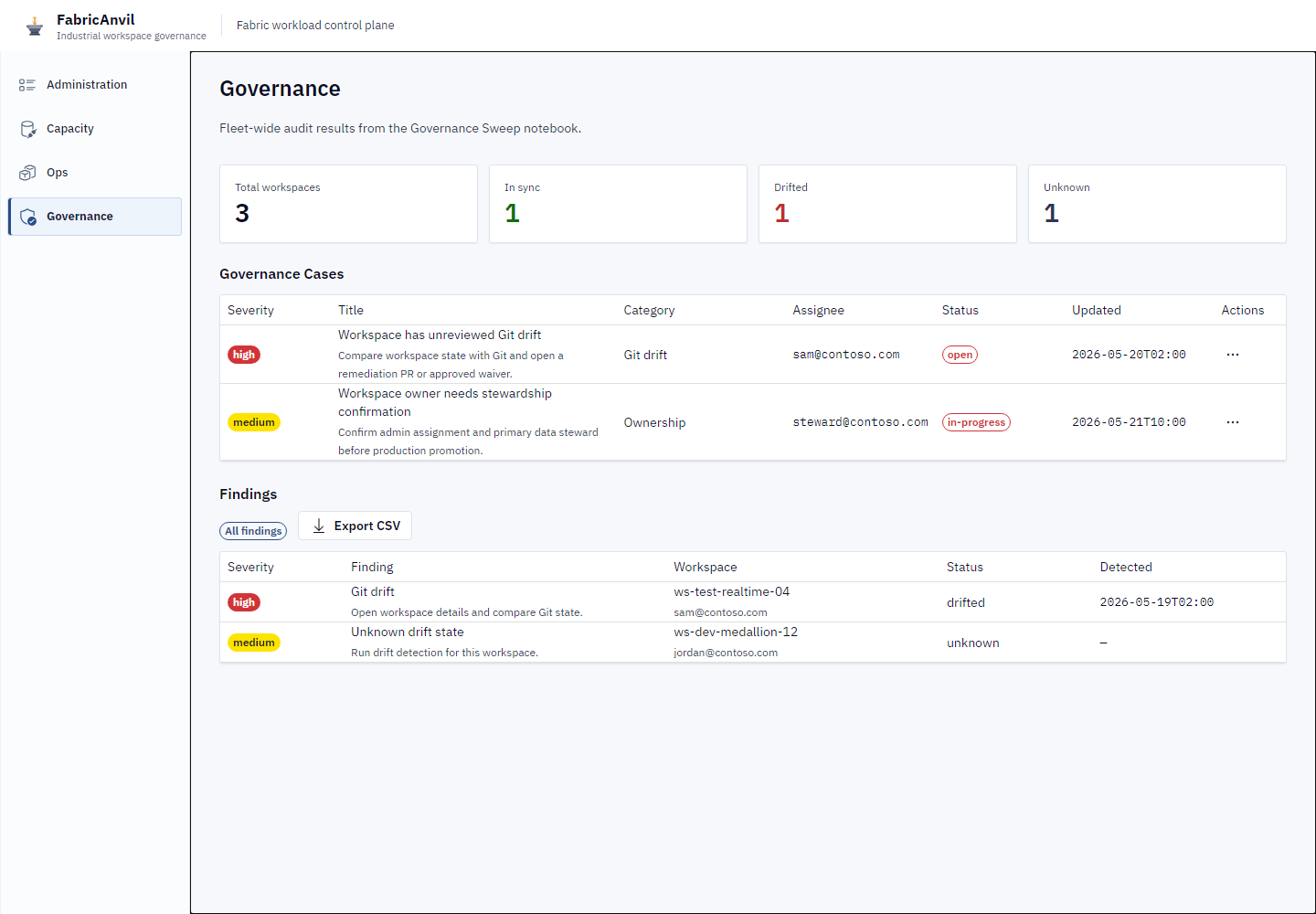This screenshot has height=914, width=1316.
Task: Click the medium severity badge in Findings
Action: (x=254, y=643)
